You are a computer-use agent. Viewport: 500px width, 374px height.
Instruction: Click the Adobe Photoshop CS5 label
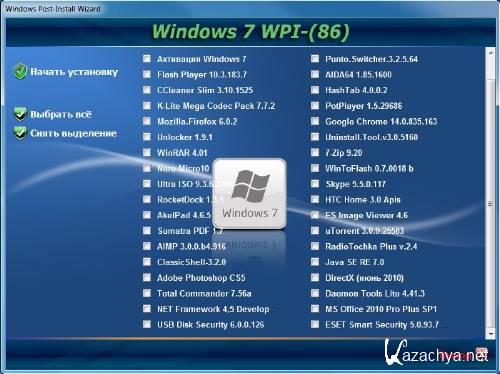coord(201,278)
